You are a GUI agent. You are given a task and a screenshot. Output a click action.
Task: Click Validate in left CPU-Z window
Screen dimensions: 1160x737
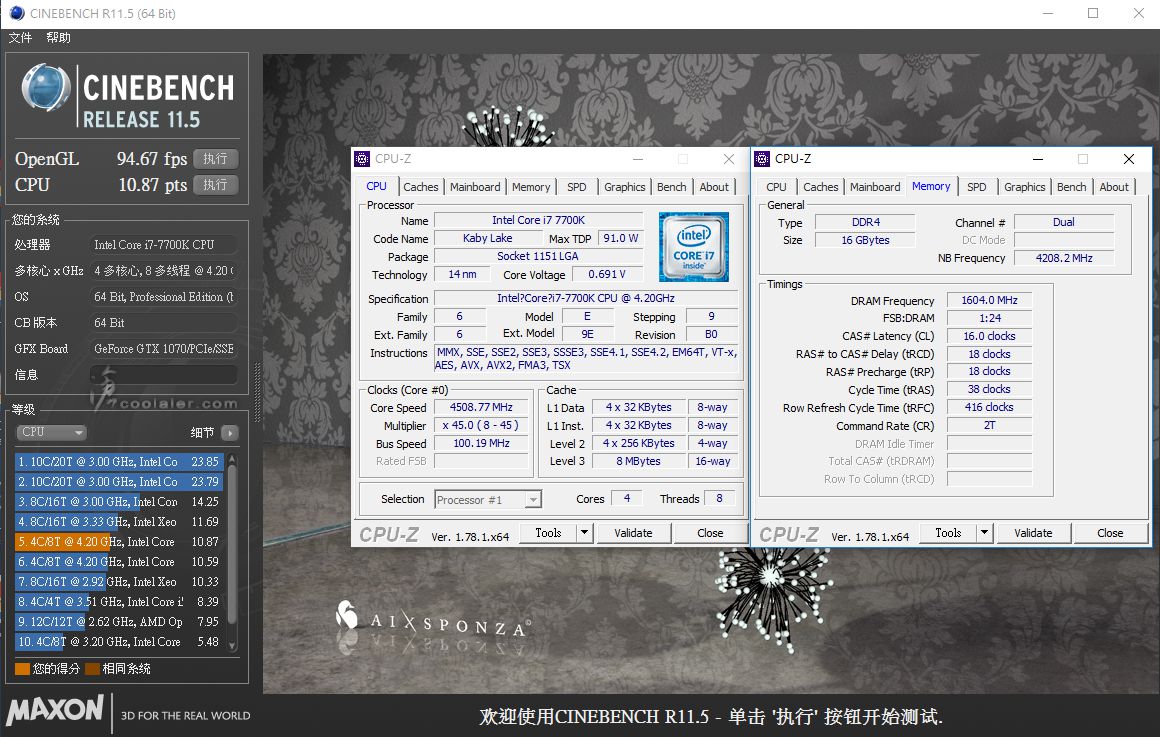633,533
